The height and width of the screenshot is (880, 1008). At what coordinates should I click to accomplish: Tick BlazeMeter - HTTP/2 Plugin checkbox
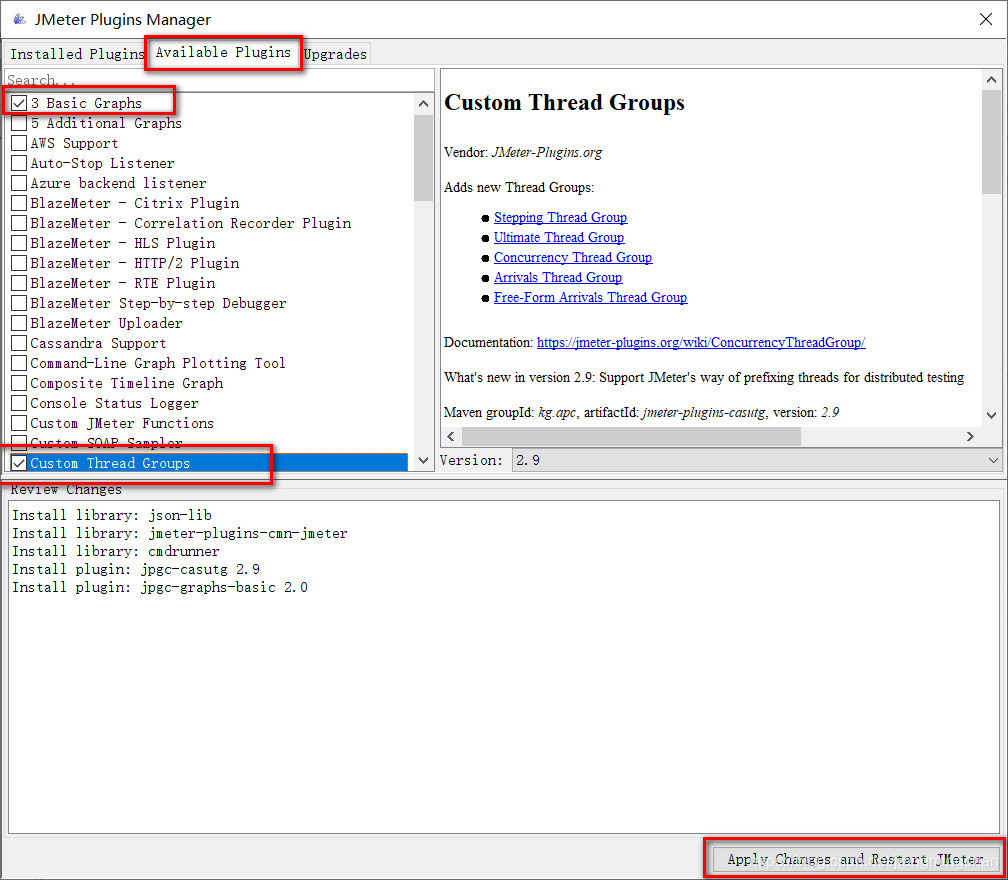[19, 263]
